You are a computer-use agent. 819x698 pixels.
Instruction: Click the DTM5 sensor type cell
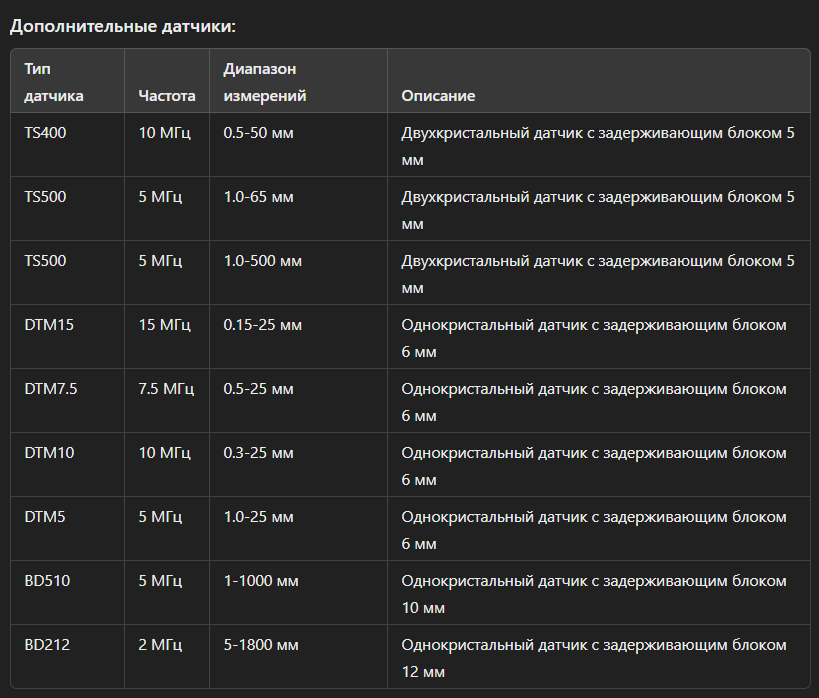[45, 516]
